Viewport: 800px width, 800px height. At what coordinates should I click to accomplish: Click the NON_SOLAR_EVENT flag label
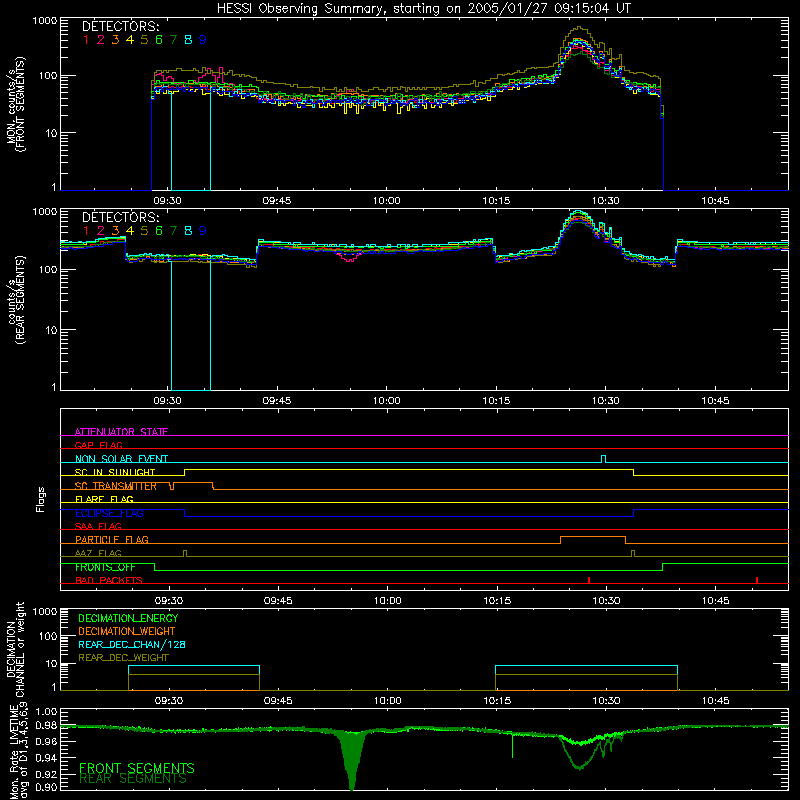coord(121,459)
